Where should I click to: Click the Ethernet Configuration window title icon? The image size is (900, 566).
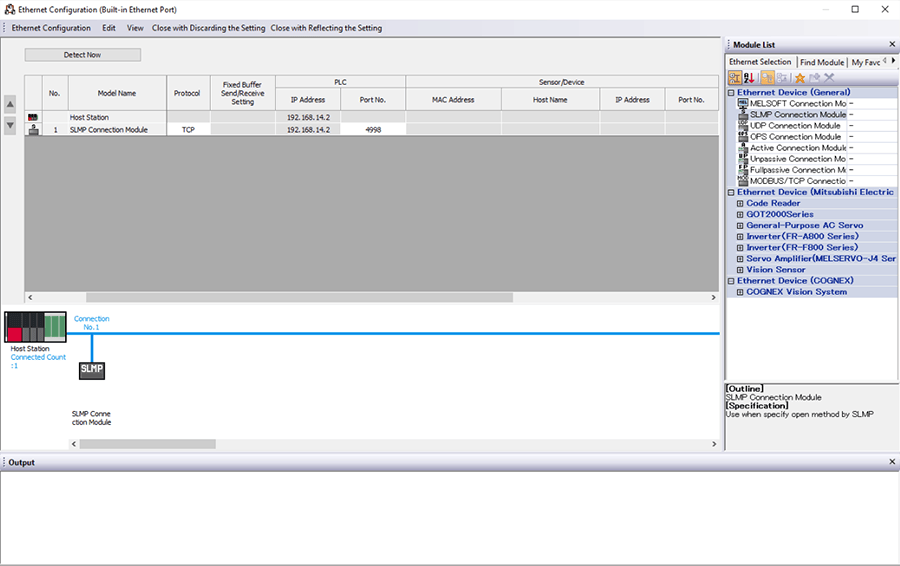tap(9, 9)
